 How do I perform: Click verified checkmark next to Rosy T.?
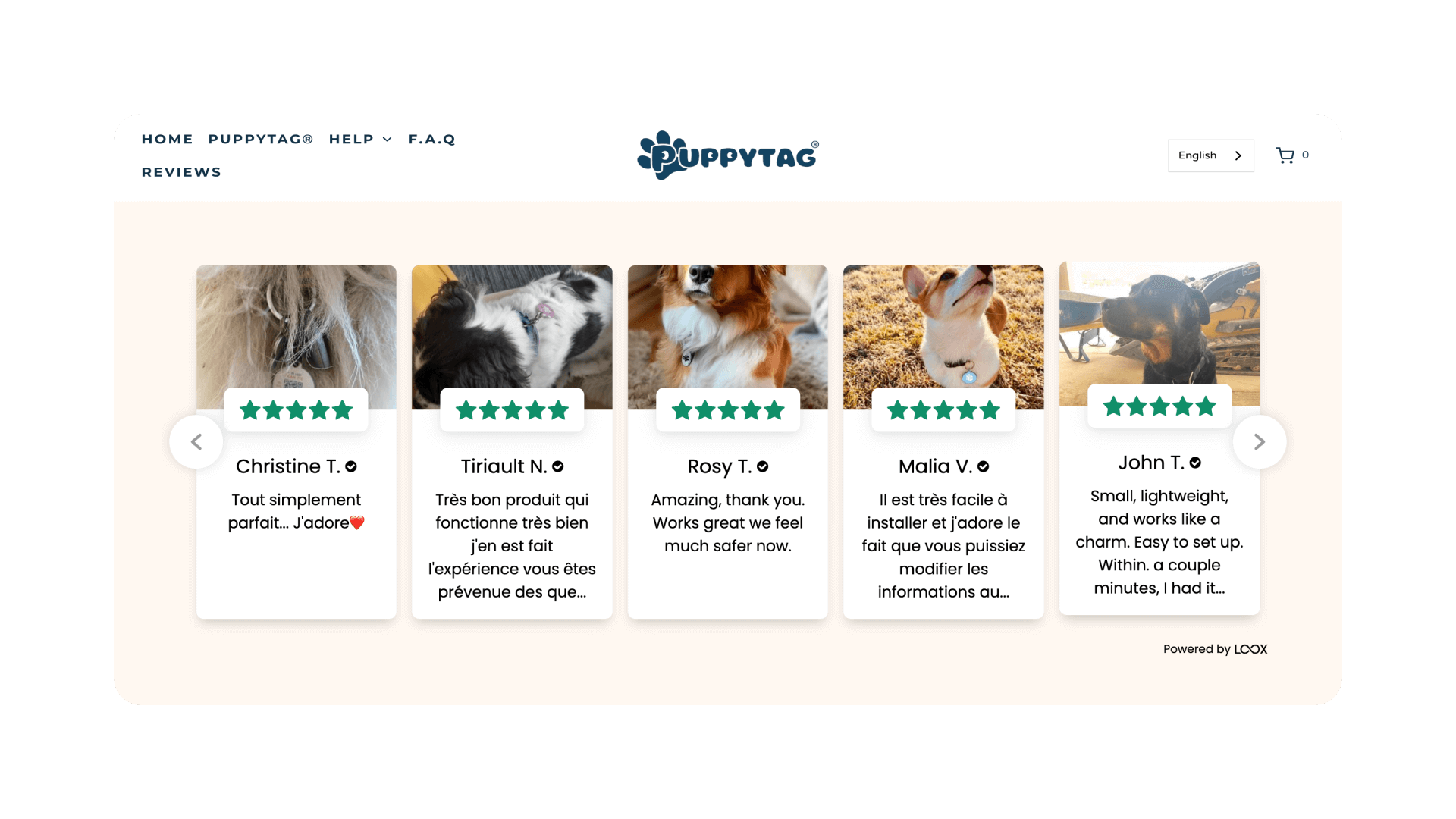[x=763, y=466]
